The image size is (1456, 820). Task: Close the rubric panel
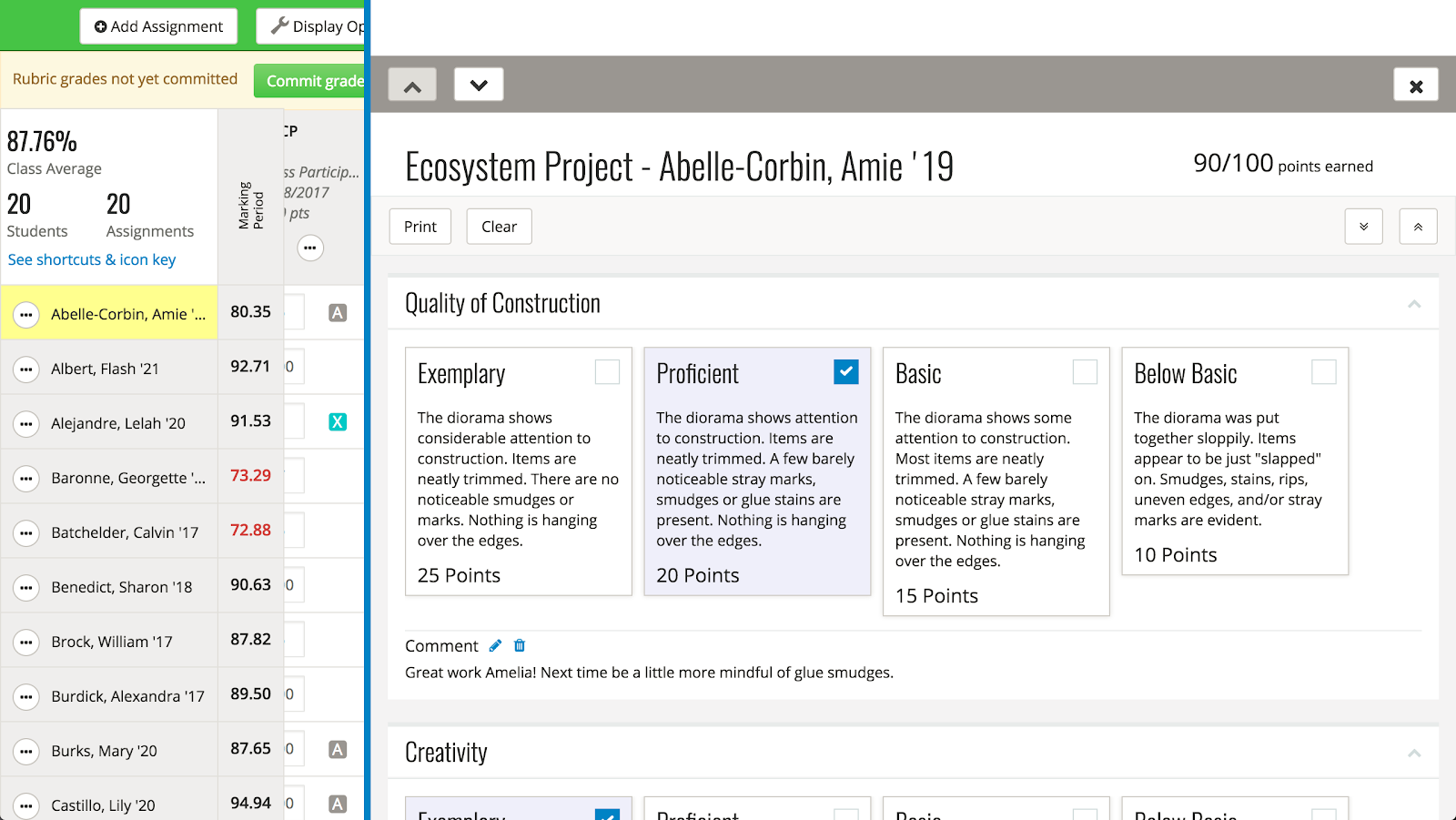pyautogui.click(x=1415, y=86)
